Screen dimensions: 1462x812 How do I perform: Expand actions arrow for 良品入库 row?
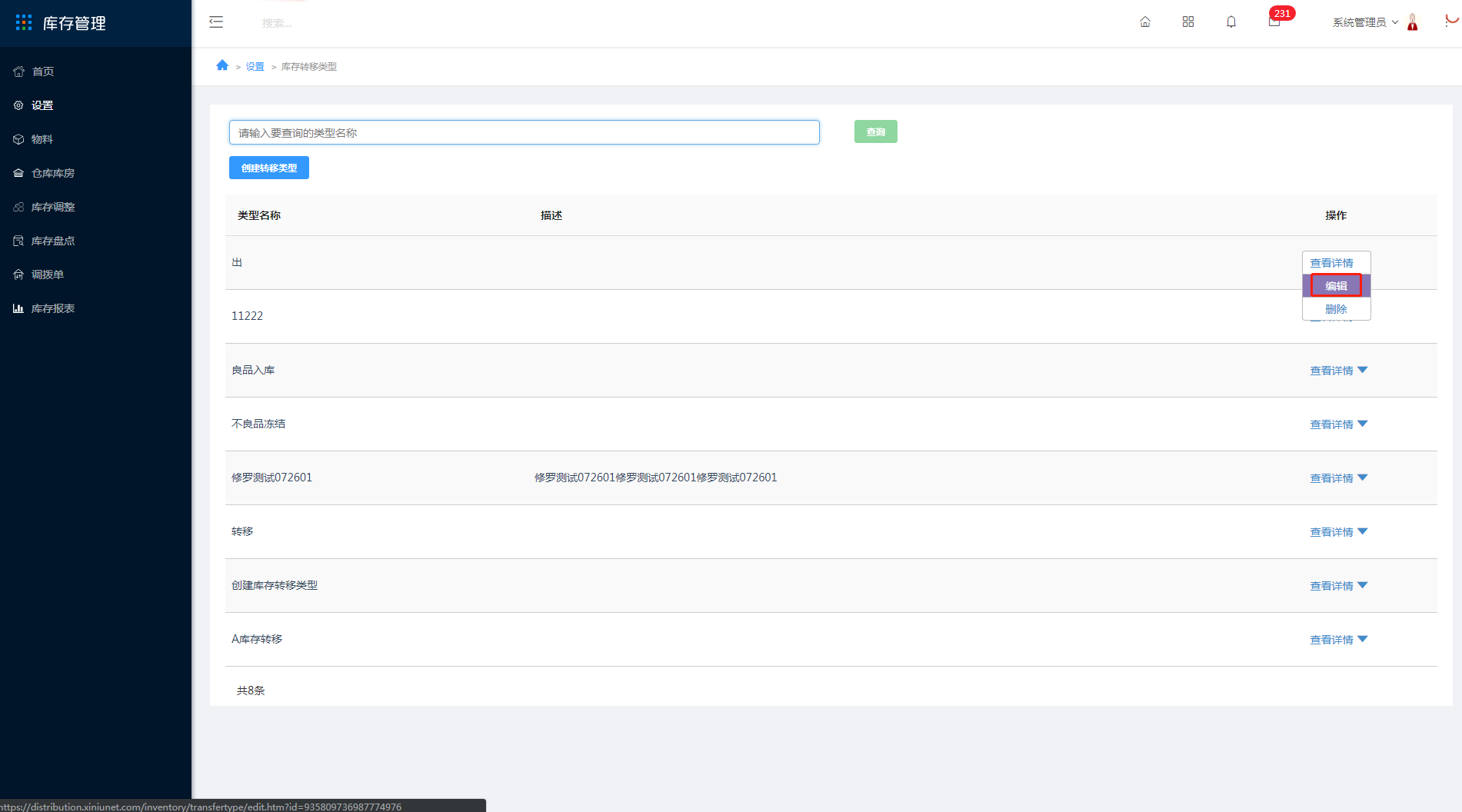point(1363,370)
